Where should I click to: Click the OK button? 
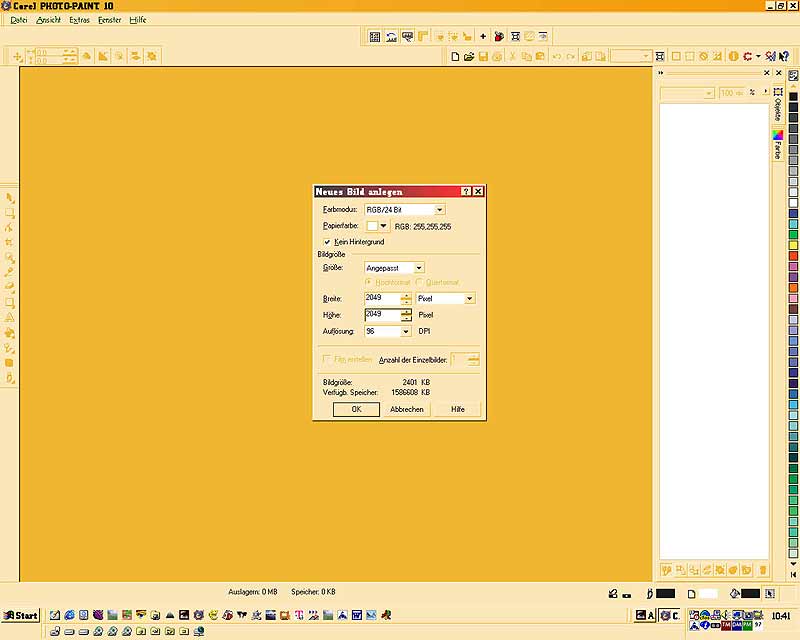(356, 409)
